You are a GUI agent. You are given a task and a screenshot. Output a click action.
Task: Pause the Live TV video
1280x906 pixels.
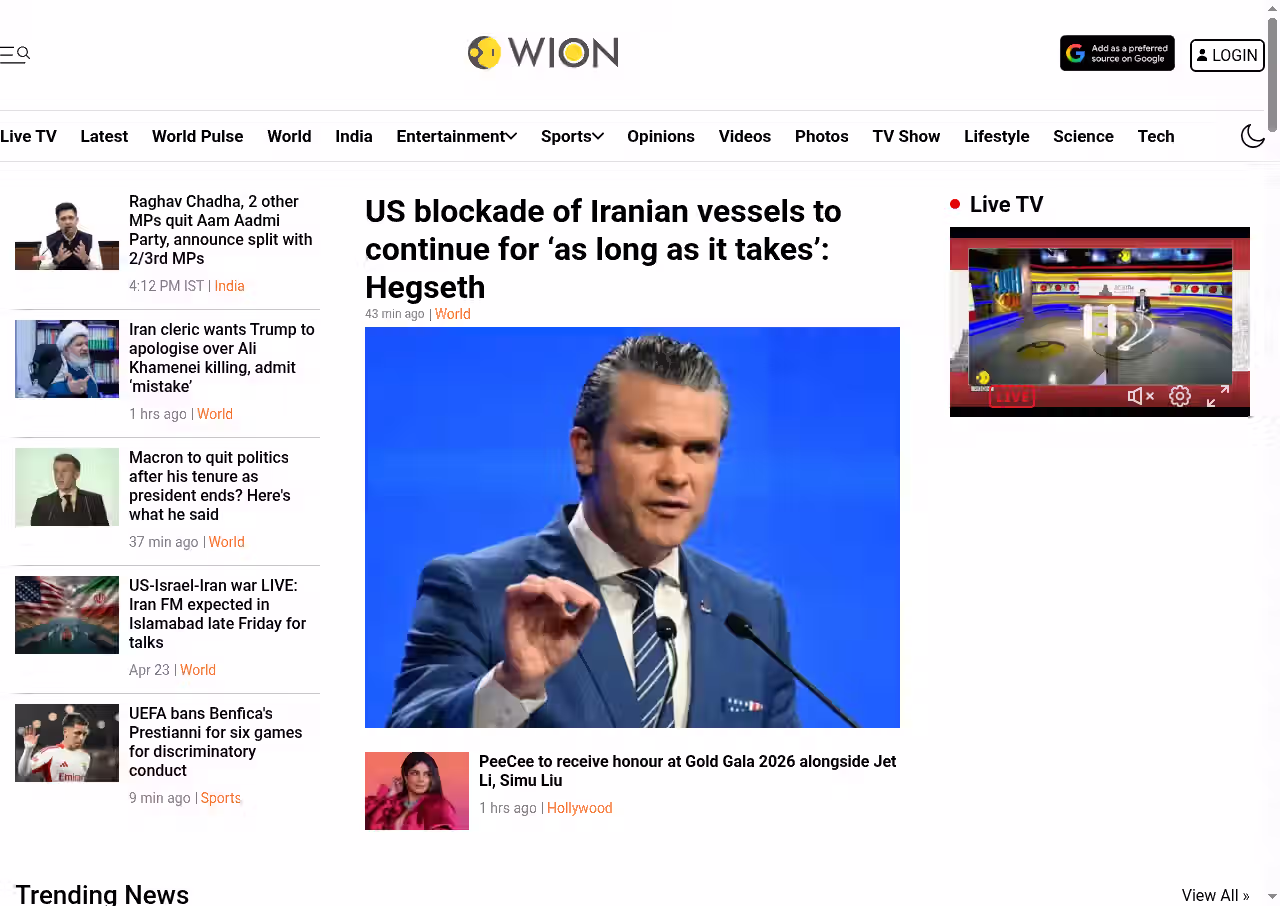[1100, 322]
